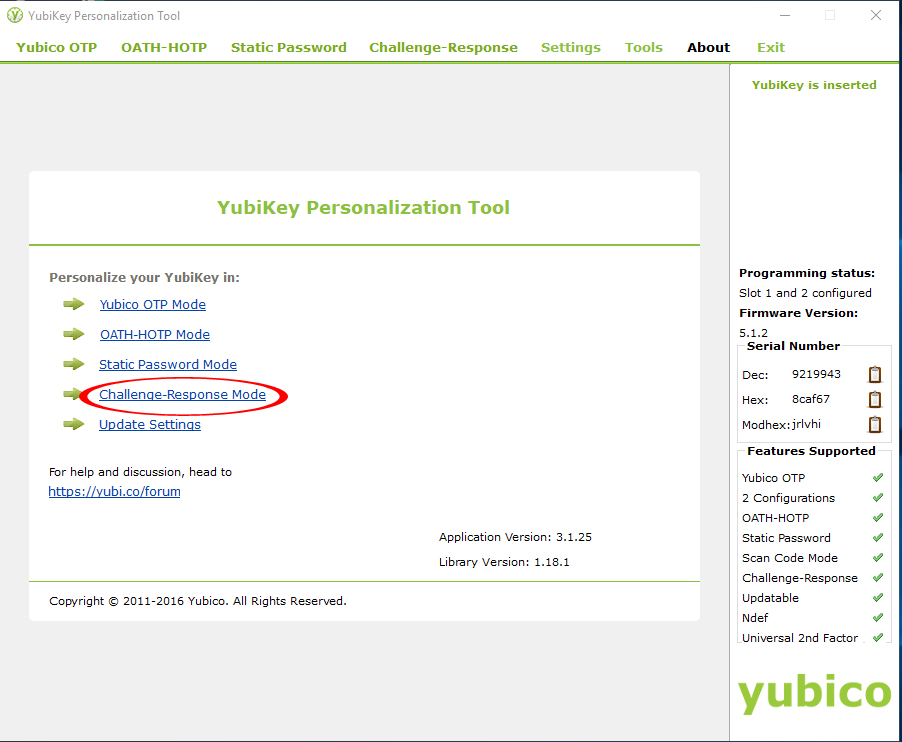Copy the decimal serial number to clipboard

point(874,374)
